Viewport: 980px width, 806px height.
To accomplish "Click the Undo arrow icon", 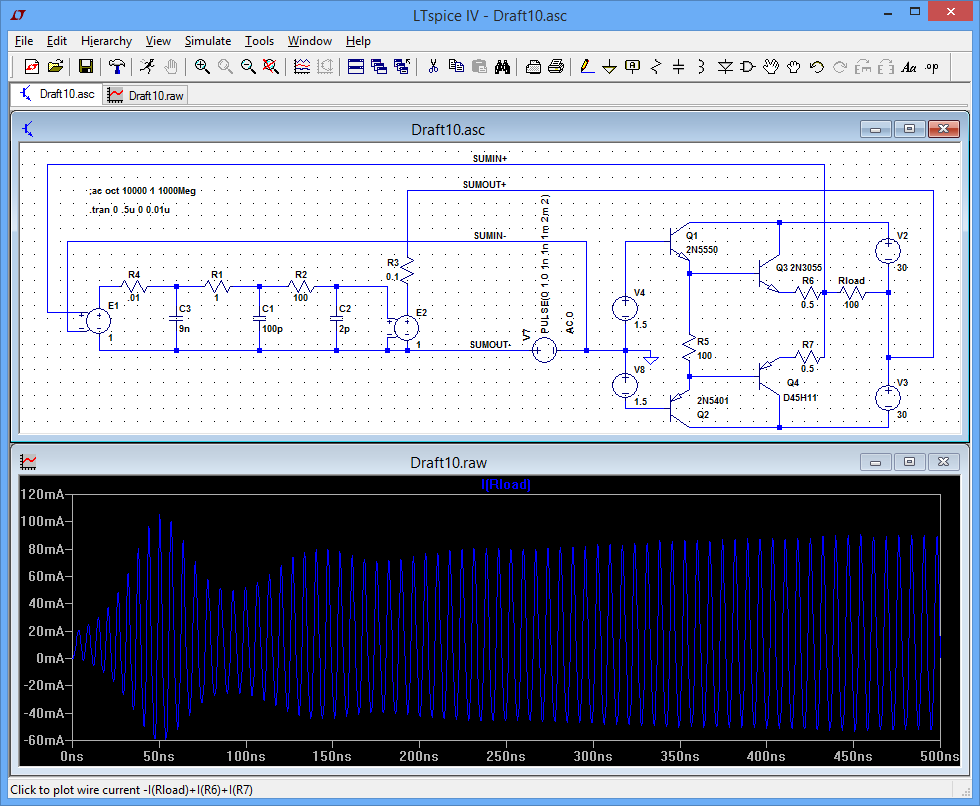I will (817, 66).
